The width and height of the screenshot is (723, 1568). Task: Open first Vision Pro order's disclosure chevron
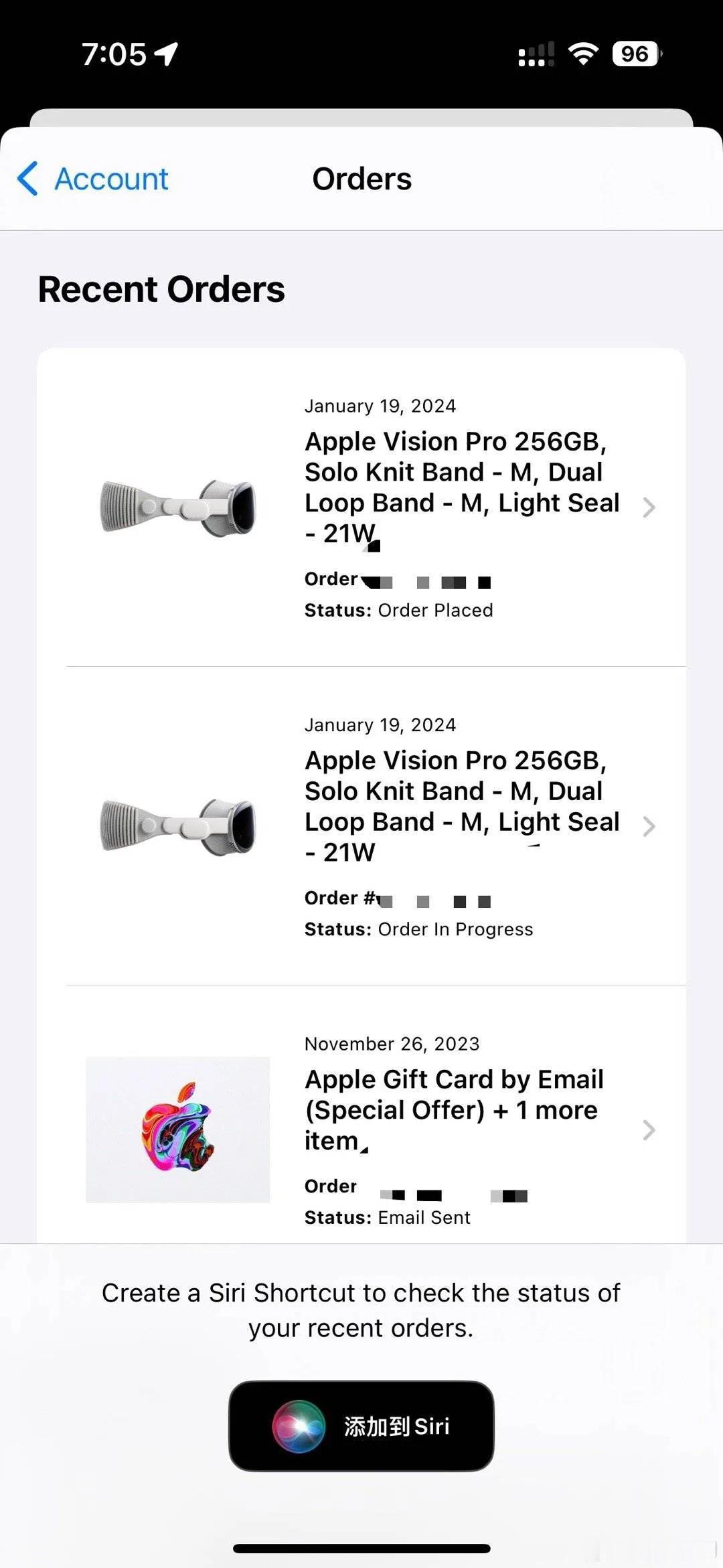tap(648, 507)
